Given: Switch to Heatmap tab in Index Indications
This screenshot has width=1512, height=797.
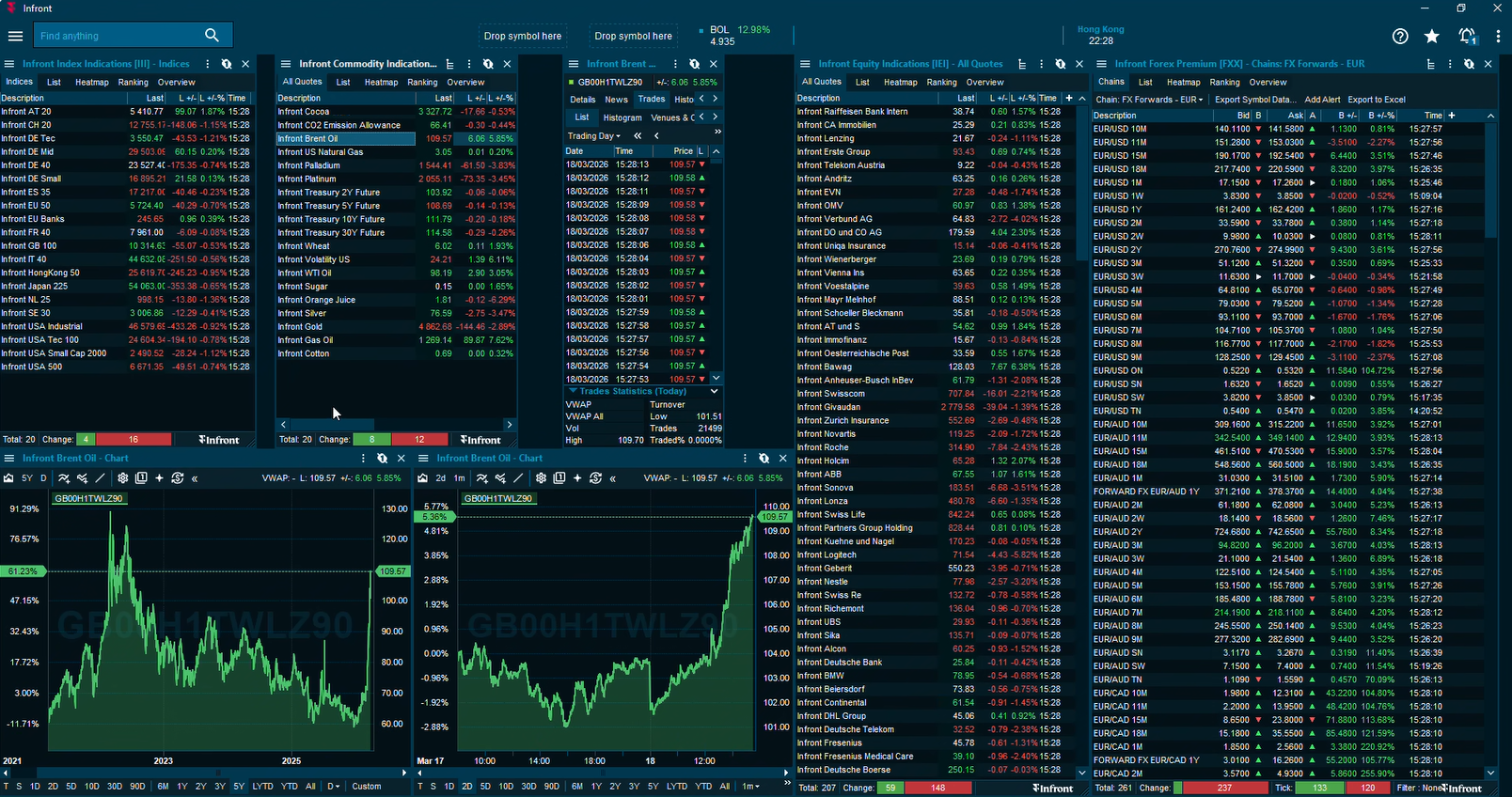Looking at the screenshot, I should 92,82.
